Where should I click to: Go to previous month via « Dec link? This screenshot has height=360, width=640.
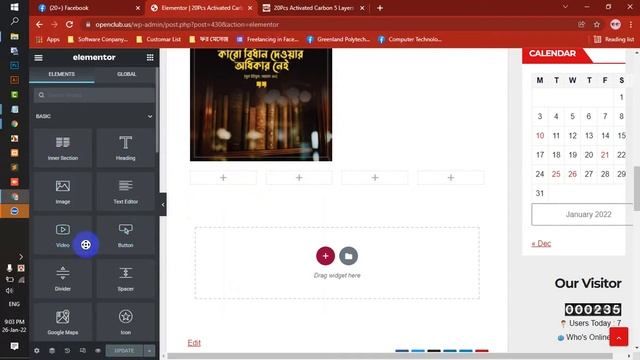541,243
